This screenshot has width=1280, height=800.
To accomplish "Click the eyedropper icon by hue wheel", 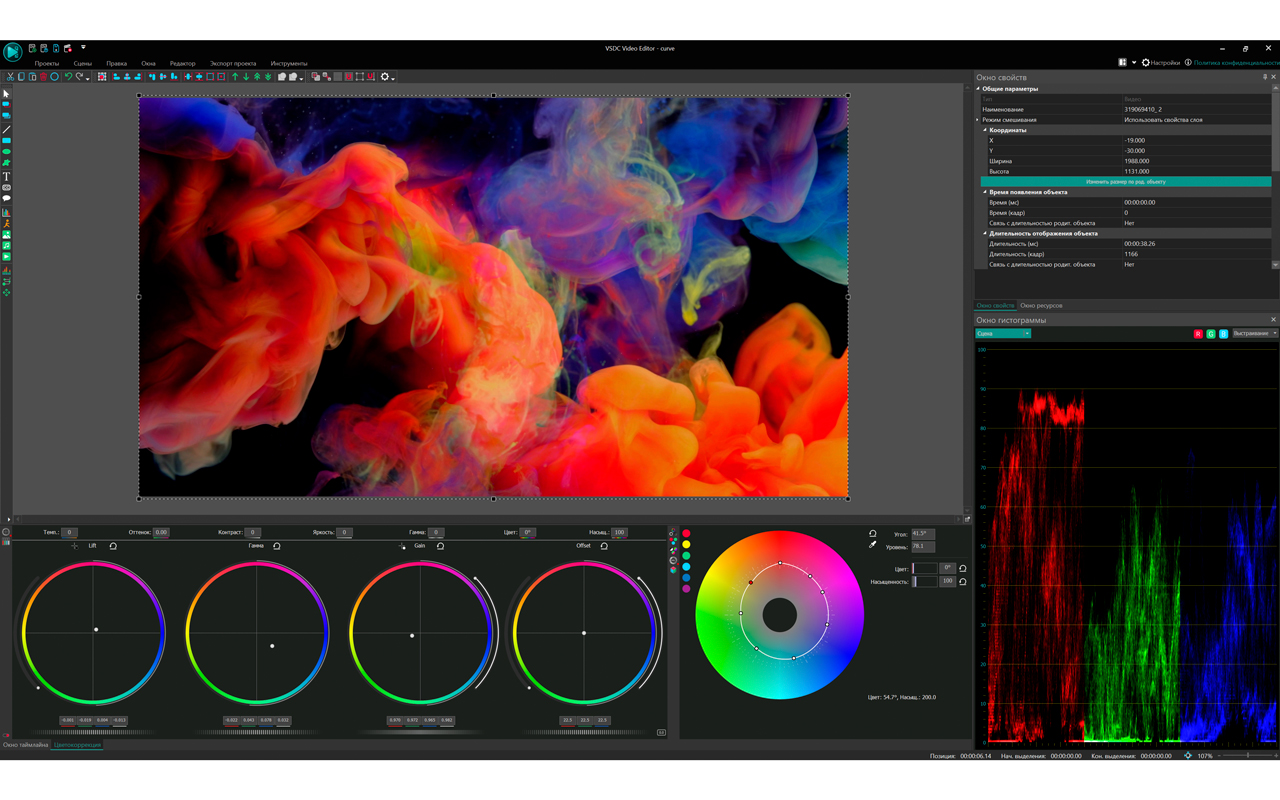I will [873, 545].
